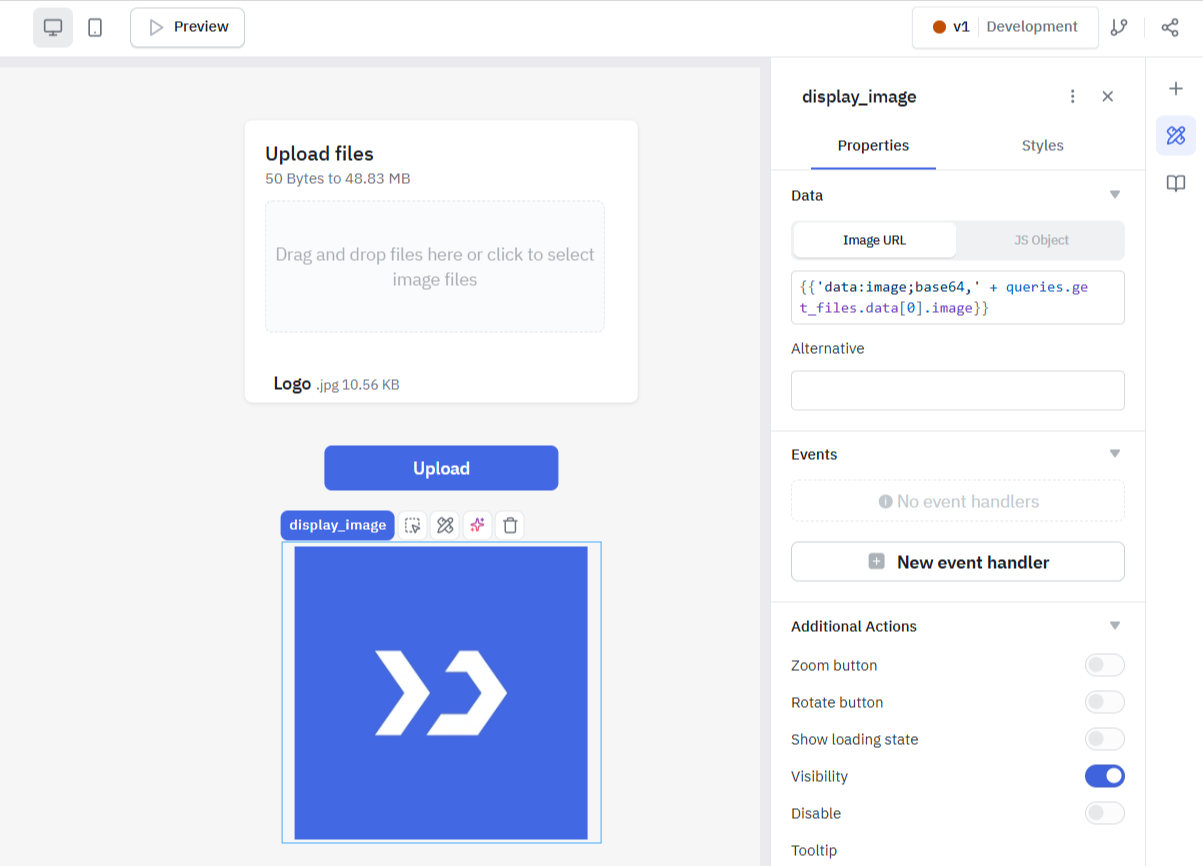Click the share icon in top bar
The image size is (1203, 866).
click(1170, 28)
